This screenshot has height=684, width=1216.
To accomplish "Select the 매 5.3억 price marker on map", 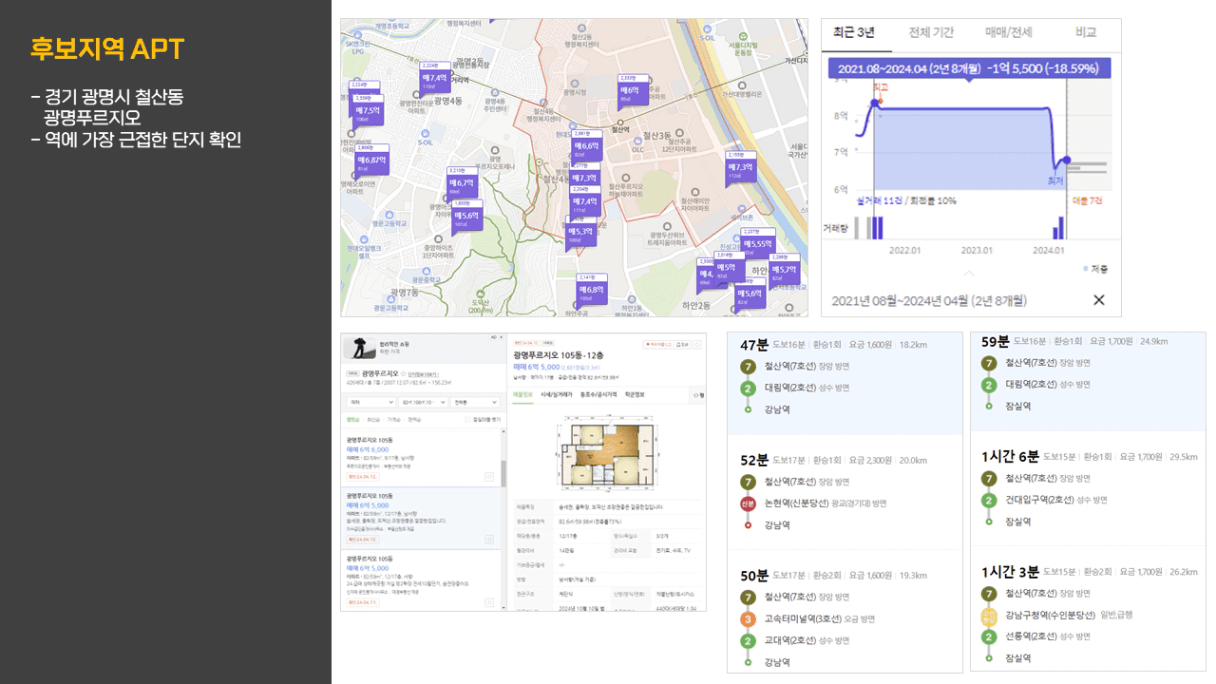I will [581, 232].
